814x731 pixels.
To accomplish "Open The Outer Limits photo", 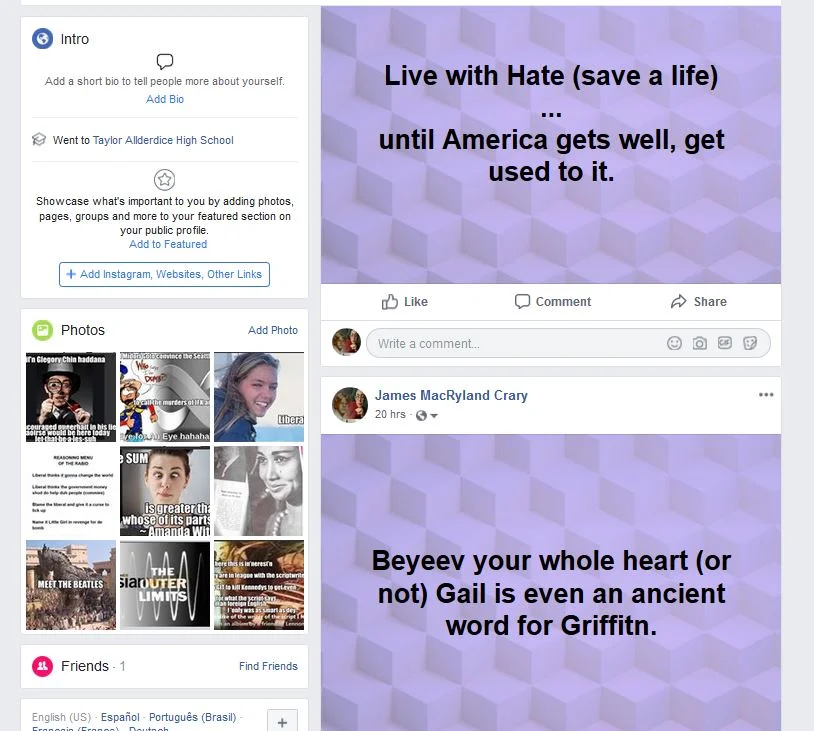I will [165, 585].
